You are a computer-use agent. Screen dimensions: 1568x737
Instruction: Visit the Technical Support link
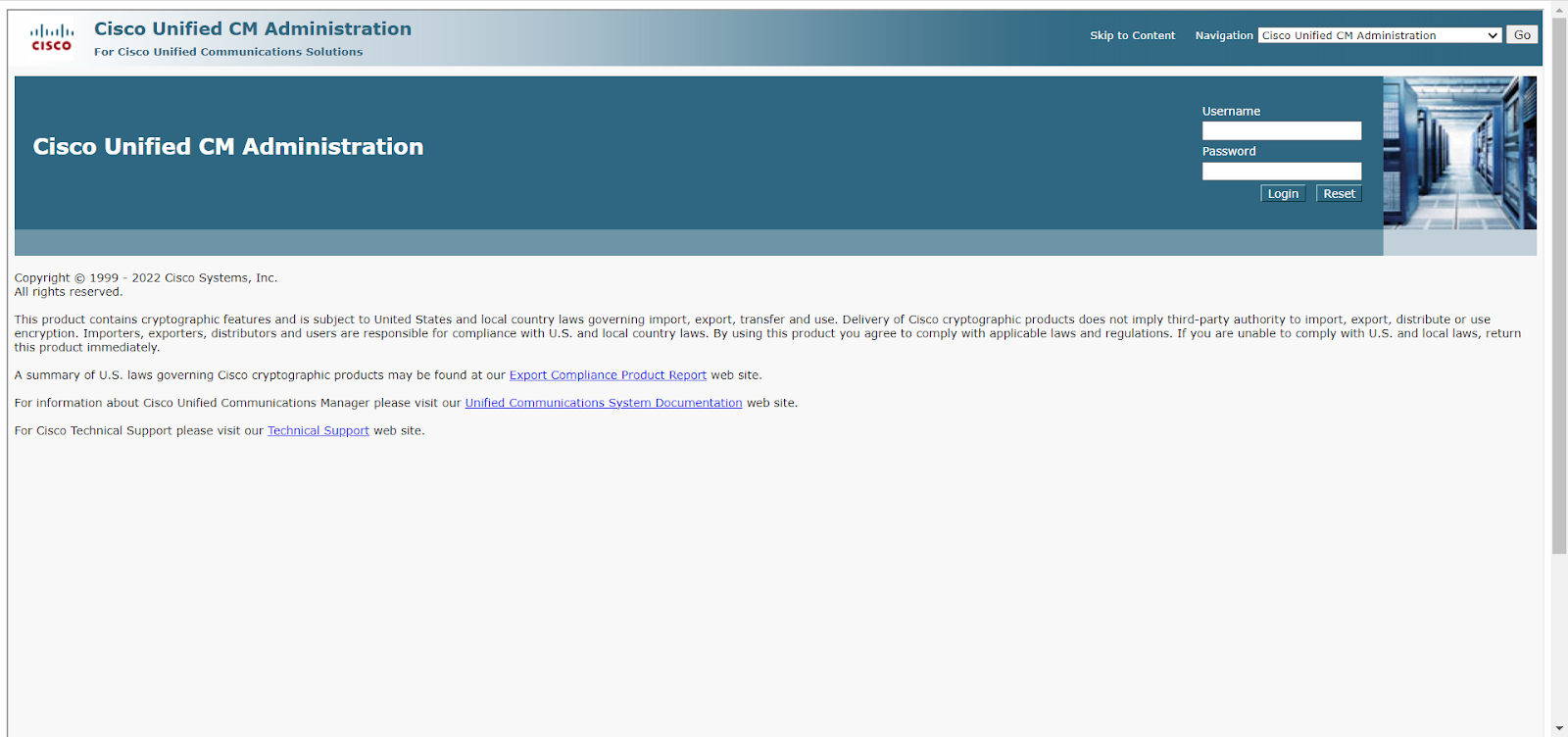[x=318, y=430]
